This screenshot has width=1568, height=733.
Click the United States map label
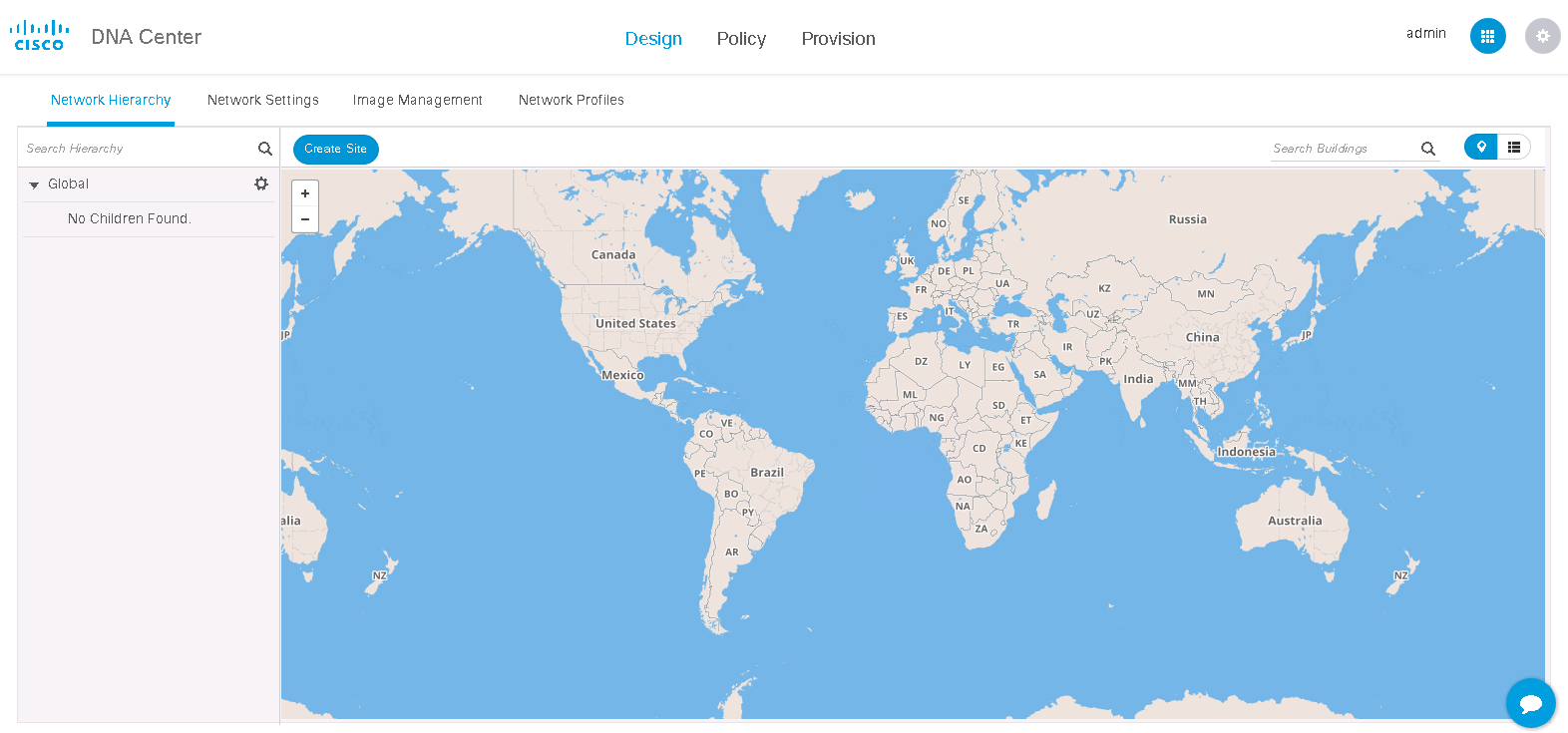[635, 323]
